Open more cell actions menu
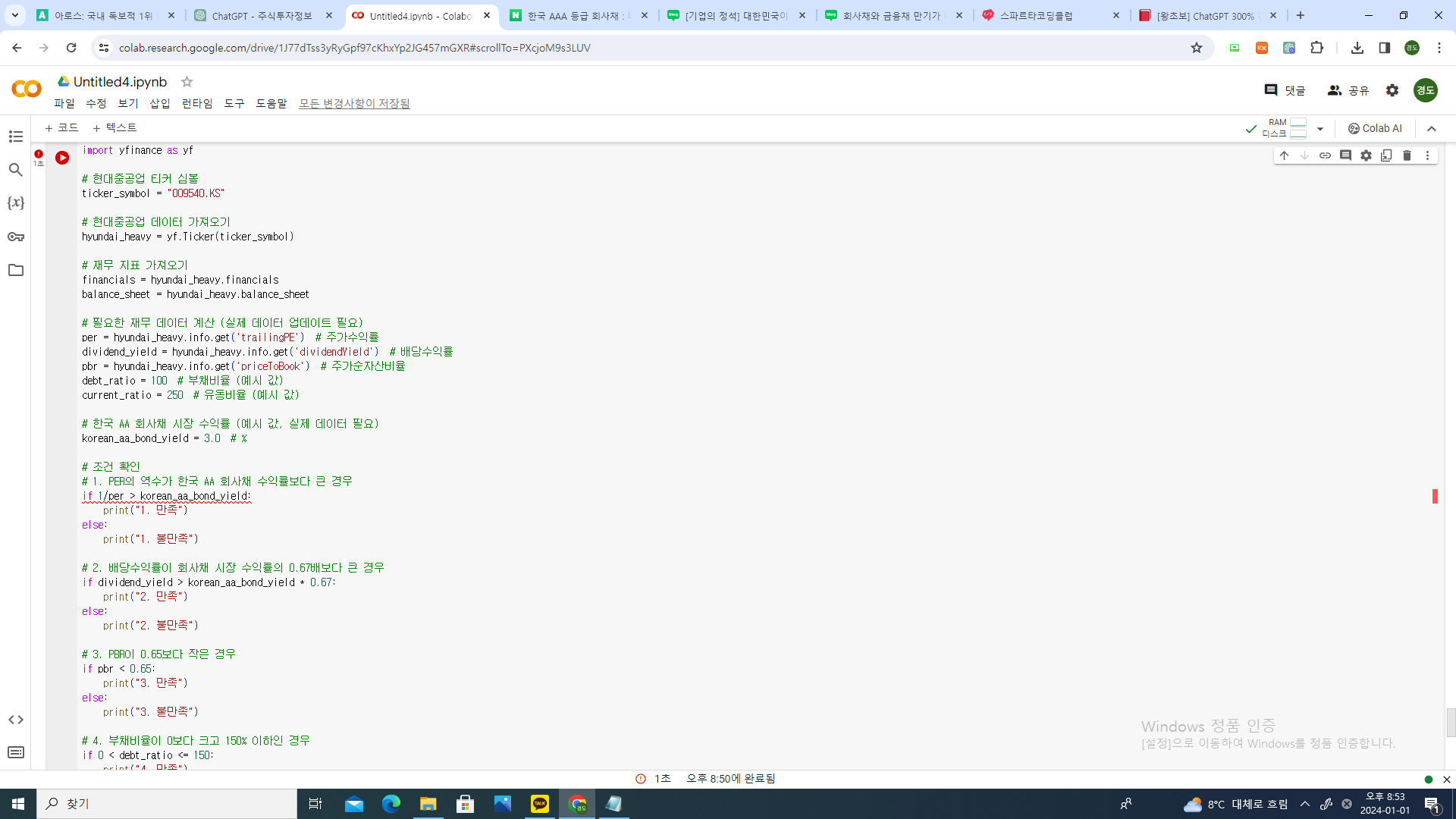The width and height of the screenshot is (1456, 819). point(1427,155)
